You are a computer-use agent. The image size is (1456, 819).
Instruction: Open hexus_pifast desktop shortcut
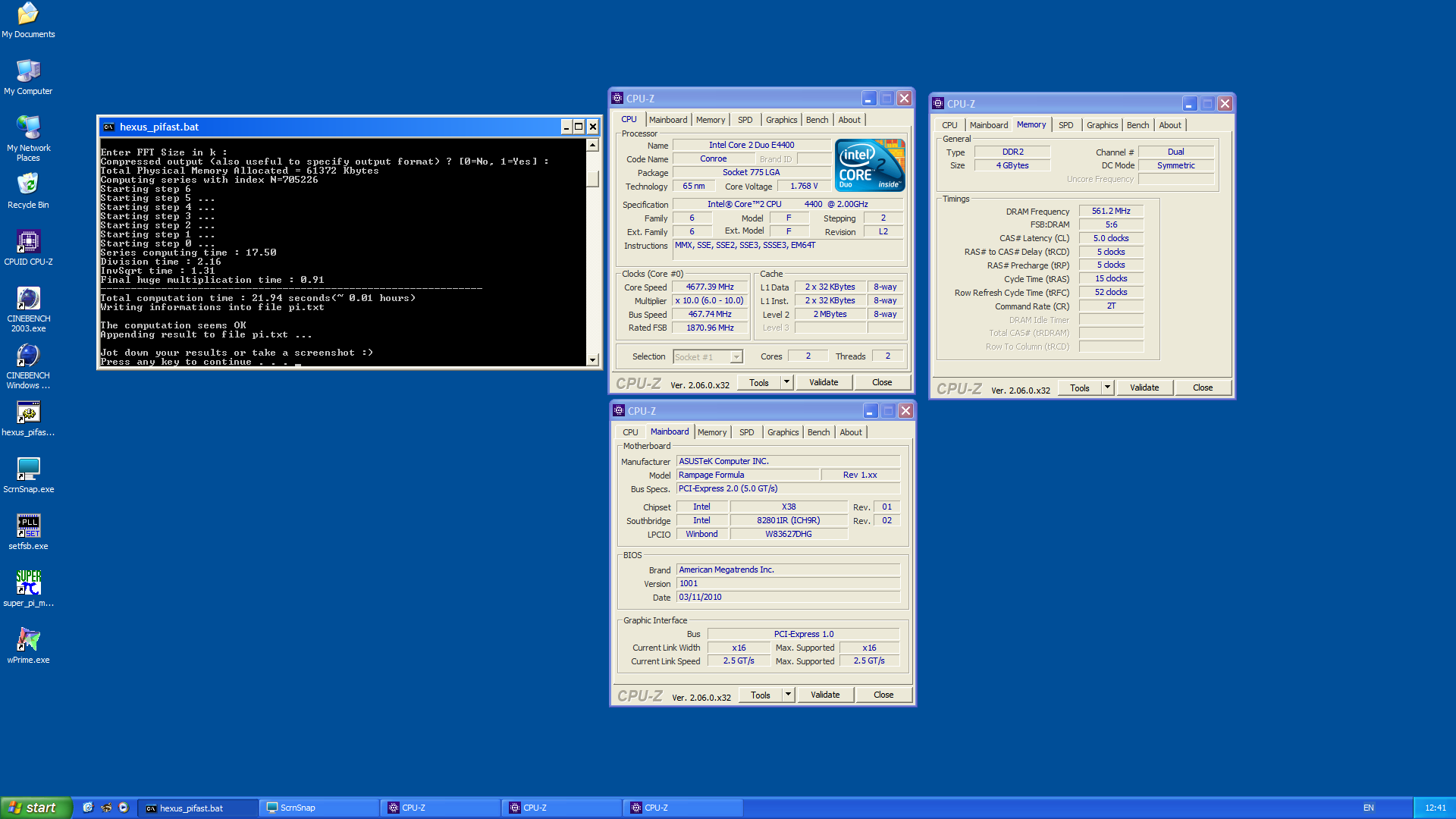pyautogui.click(x=28, y=419)
